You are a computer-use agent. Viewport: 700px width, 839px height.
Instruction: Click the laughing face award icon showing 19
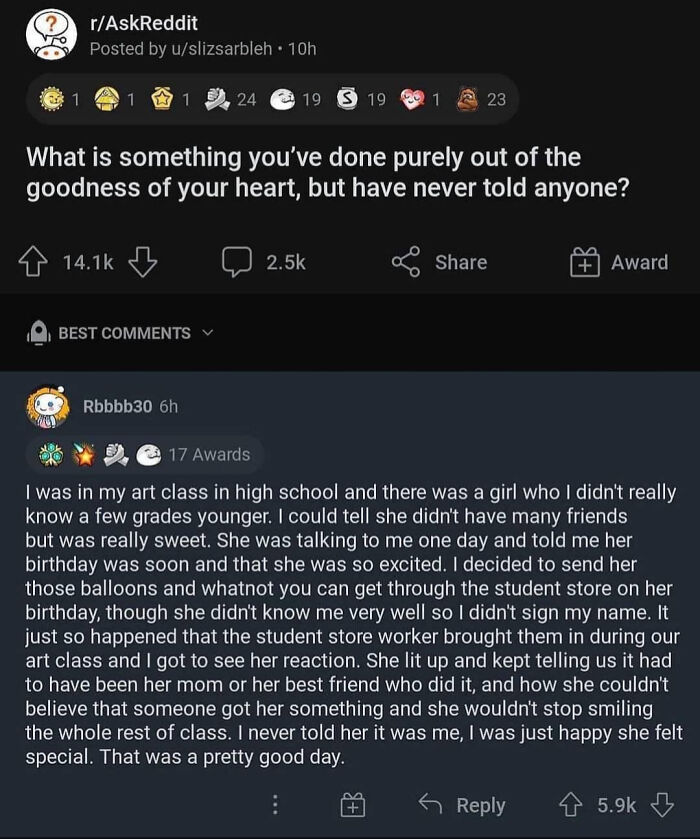click(x=282, y=99)
